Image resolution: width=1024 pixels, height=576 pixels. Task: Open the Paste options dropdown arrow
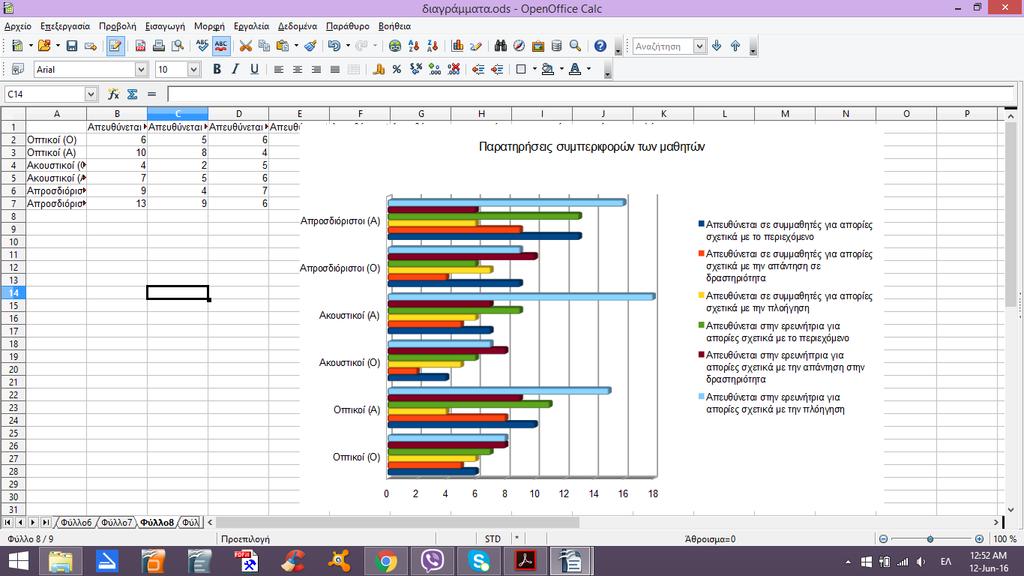(x=296, y=46)
